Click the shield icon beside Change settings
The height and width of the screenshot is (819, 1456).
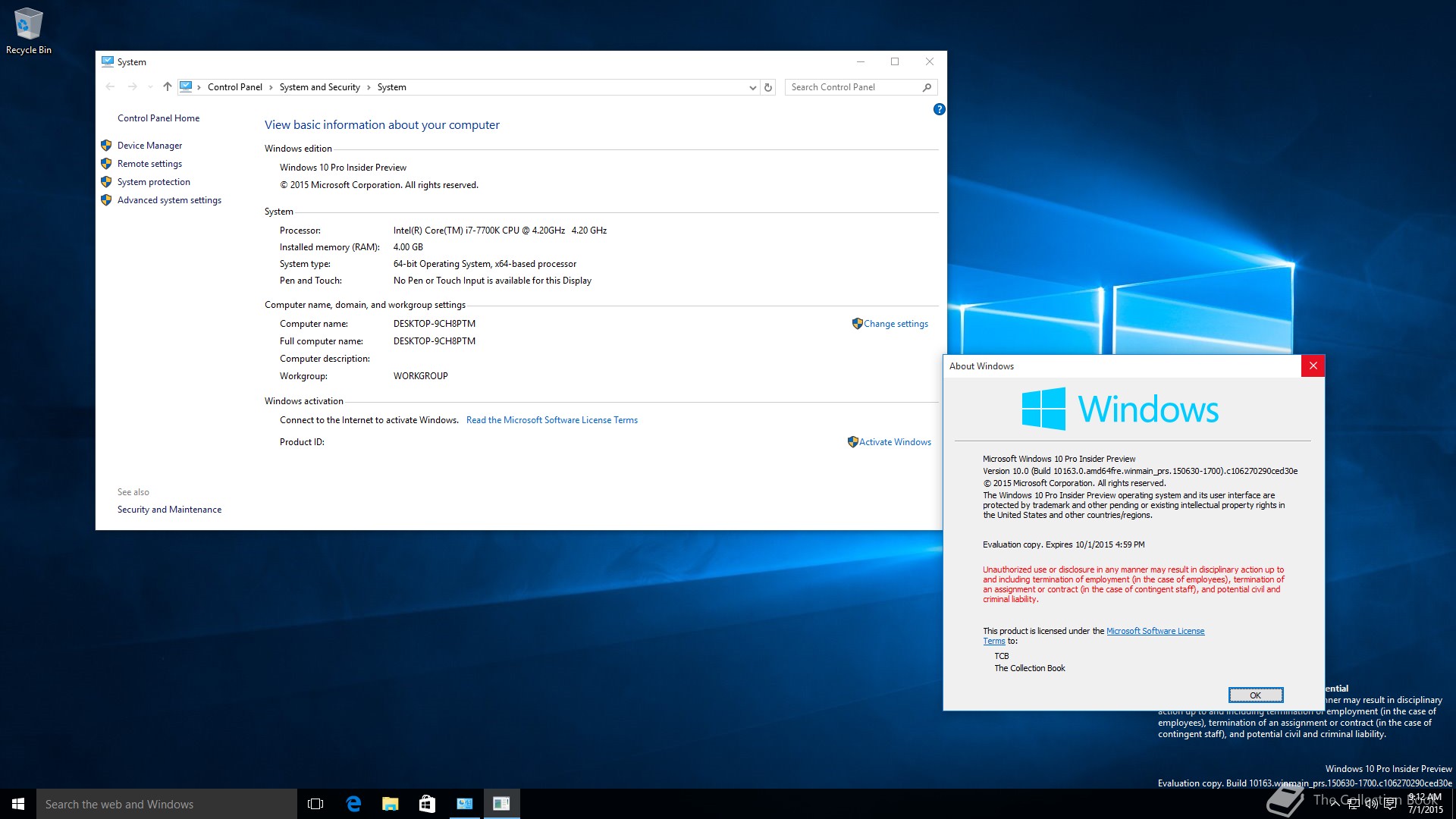(857, 323)
